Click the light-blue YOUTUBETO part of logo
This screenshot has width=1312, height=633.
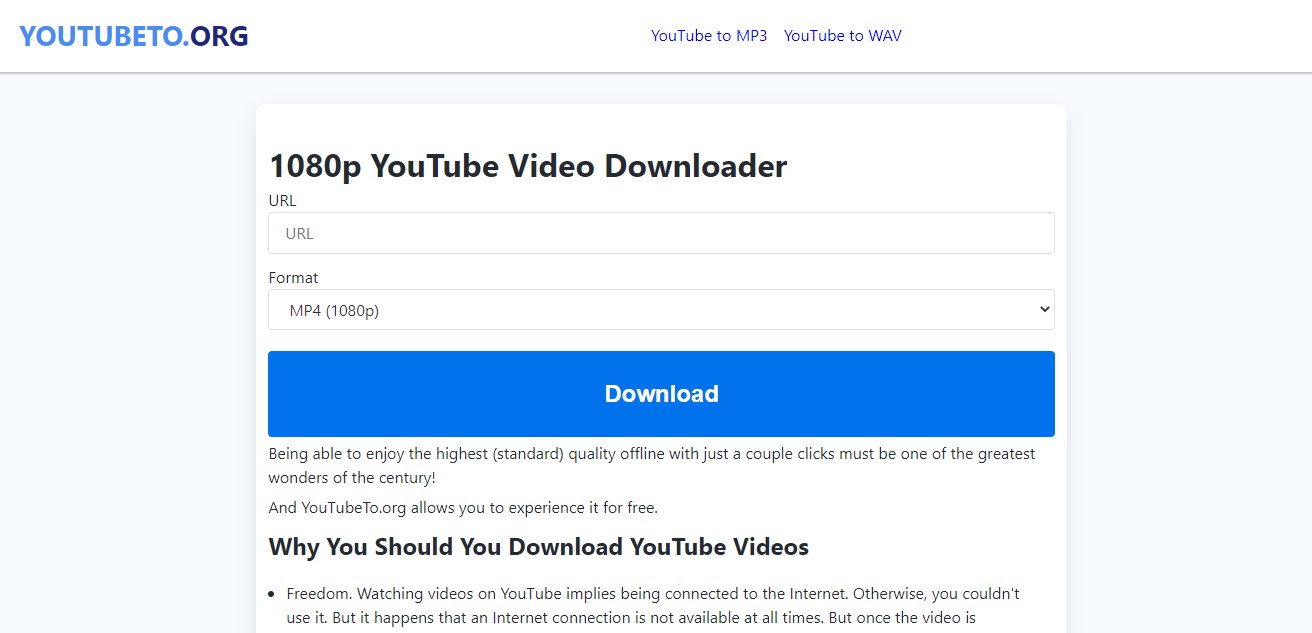(x=100, y=36)
